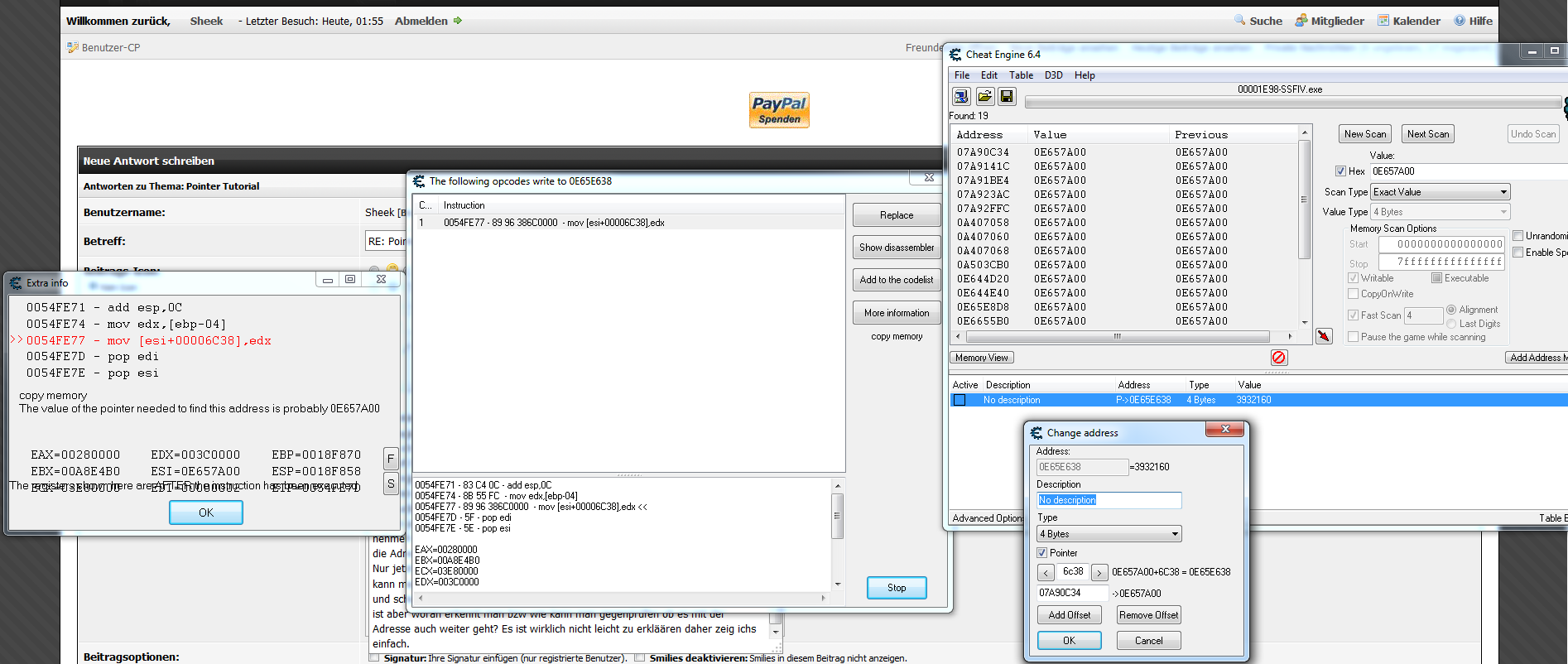Click the open folder load table icon
This screenshot has height=664, width=1568.
point(984,96)
